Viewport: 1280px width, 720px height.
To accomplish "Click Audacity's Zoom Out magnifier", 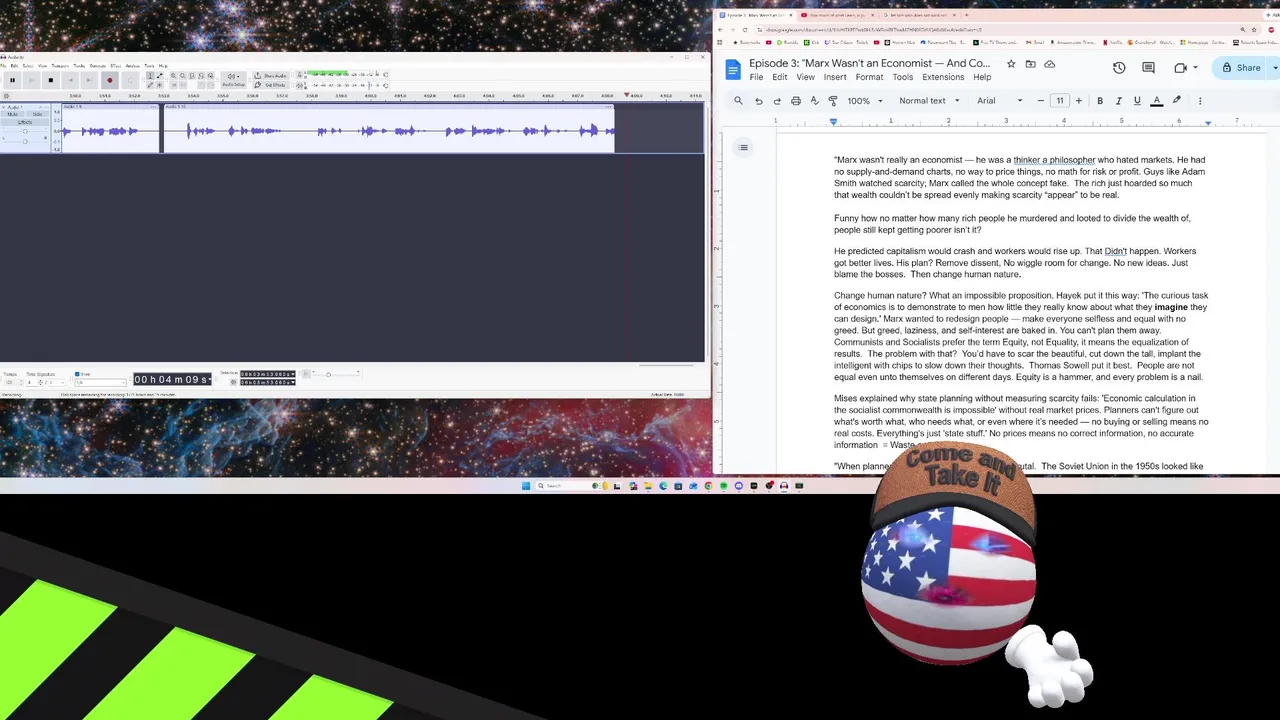I will 183,75.
